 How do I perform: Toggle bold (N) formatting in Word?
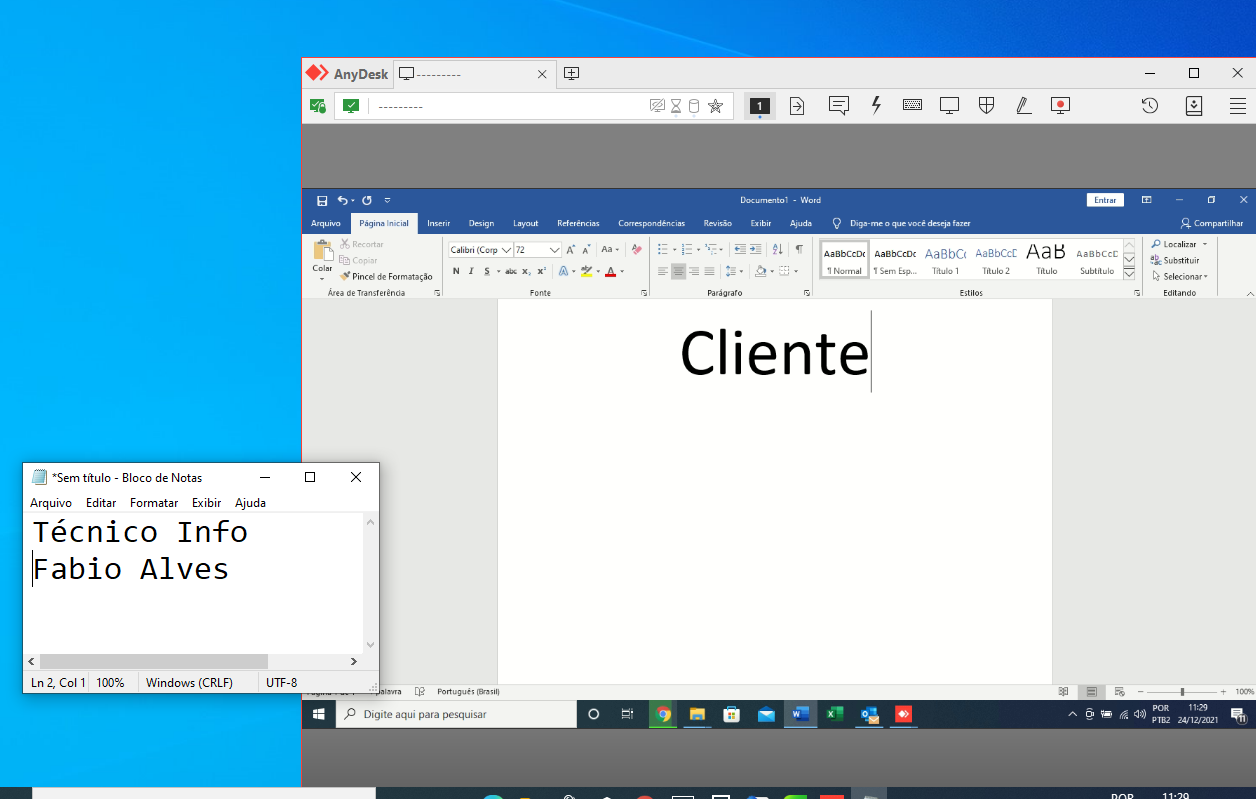[456, 271]
